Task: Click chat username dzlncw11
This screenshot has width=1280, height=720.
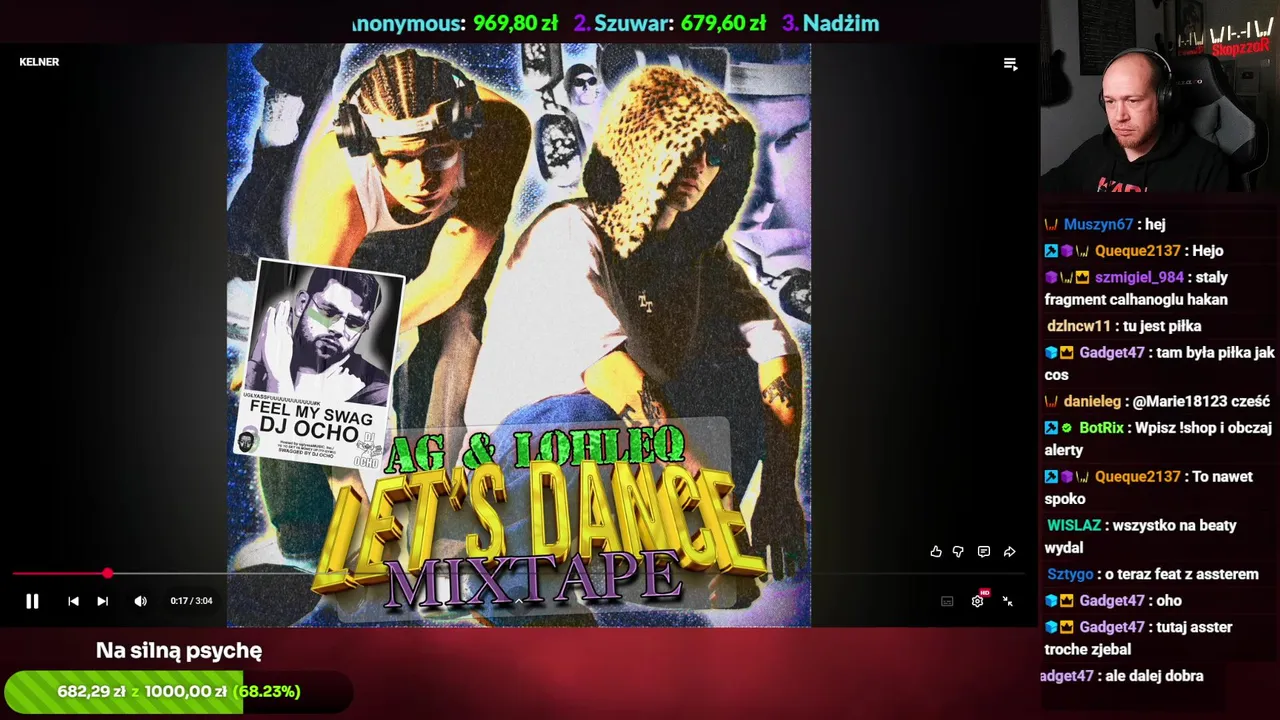Action: (1079, 326)
